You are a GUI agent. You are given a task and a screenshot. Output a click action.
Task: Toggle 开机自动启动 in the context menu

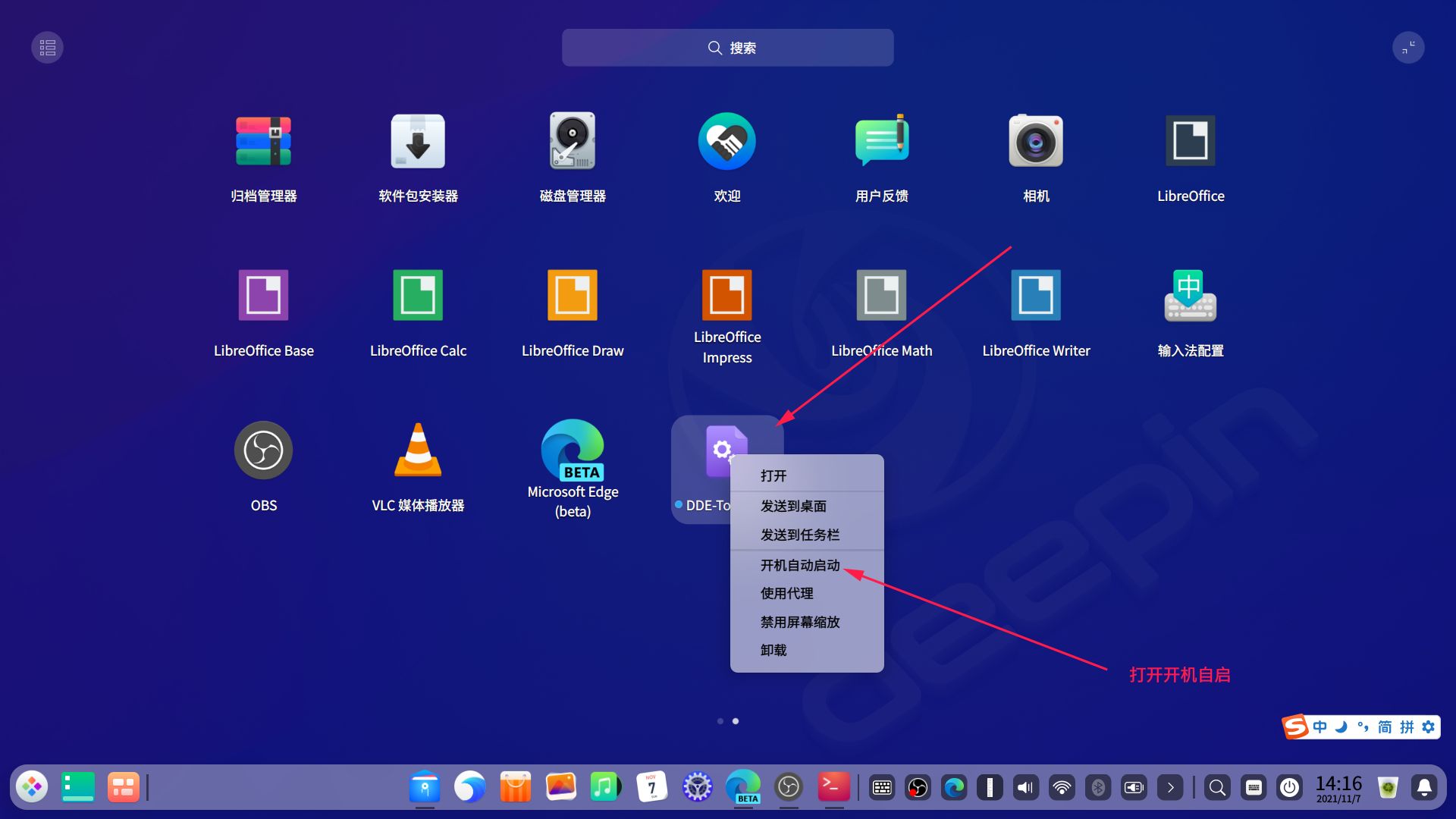pos(800,565)
